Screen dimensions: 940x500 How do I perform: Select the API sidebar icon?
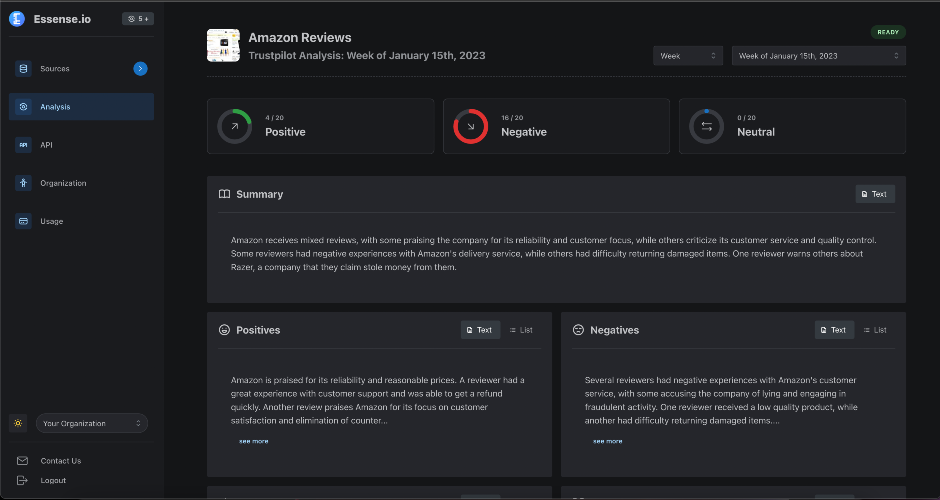pyautogui.click(x=23, y=144)
